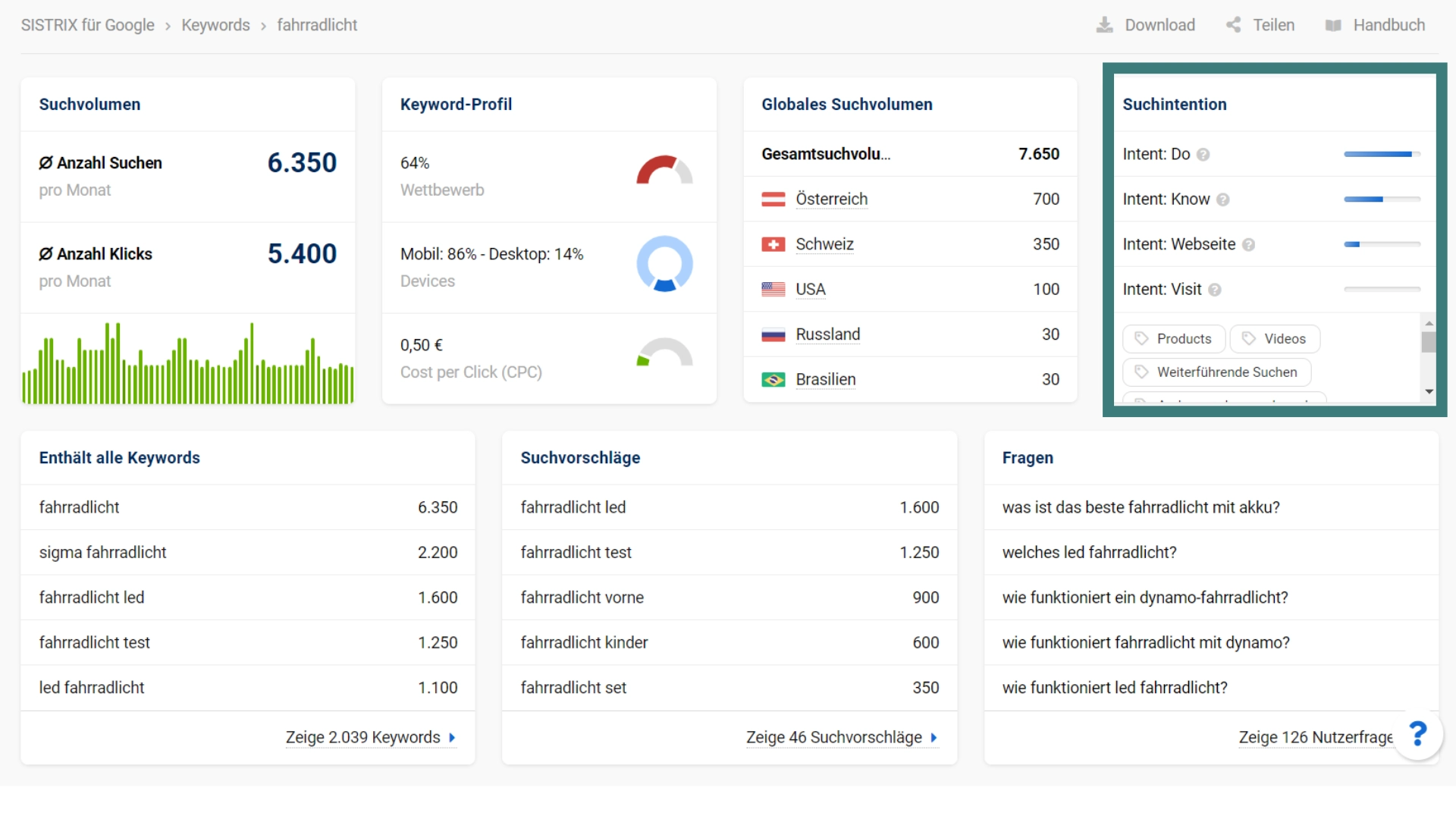Toggle the Intent: Know indicator bar
The height and width of the screenshot is (819, 1456).
pyautogui.click(x=1381, y=198)
